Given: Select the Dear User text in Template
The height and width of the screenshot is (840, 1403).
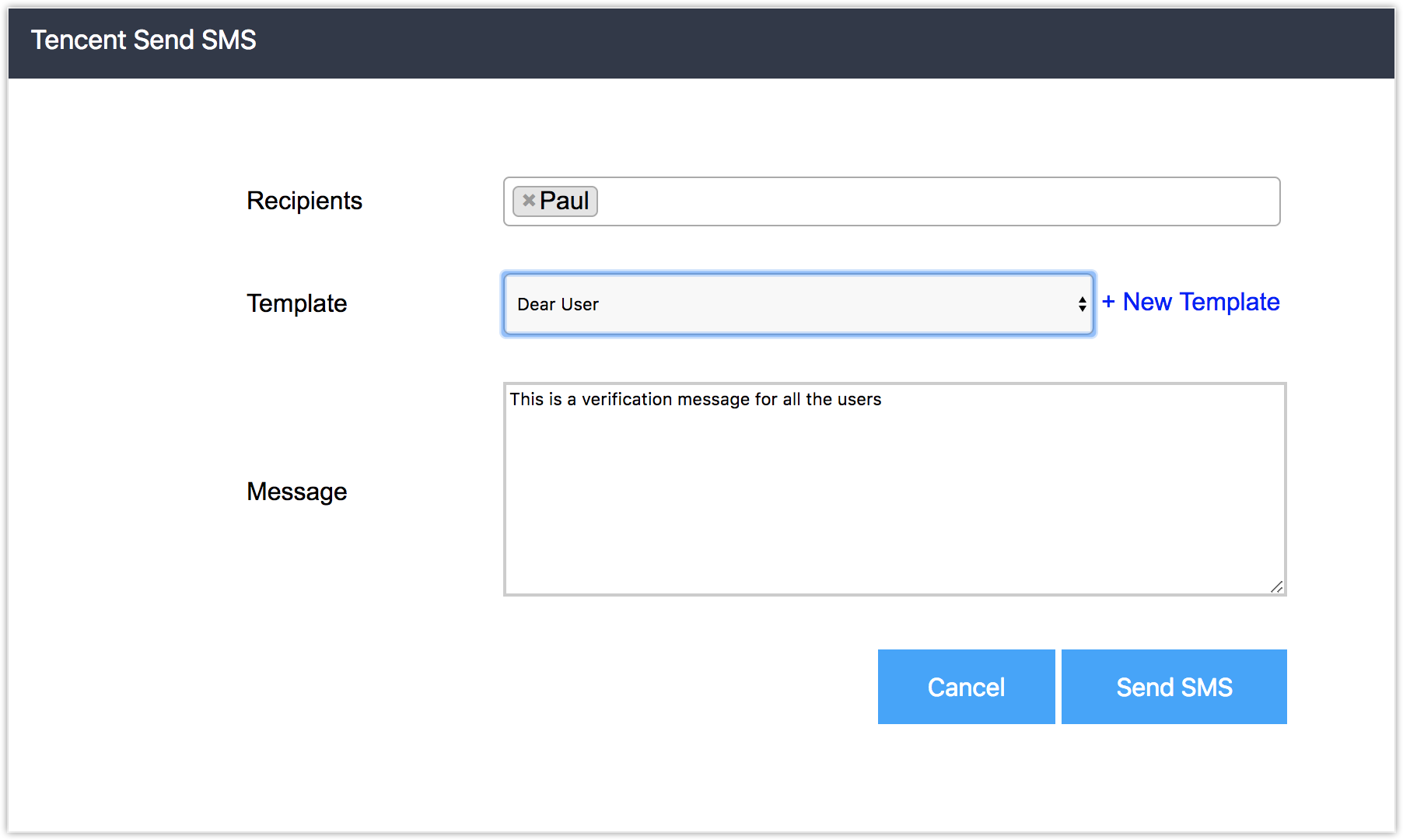Looking at the screenshot, I should click(x=558, y=304).
